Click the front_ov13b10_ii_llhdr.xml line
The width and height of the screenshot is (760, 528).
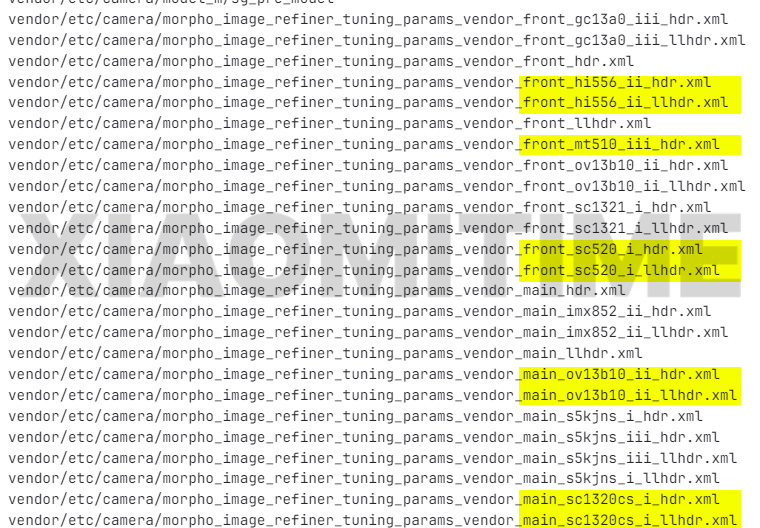[377, 186]
